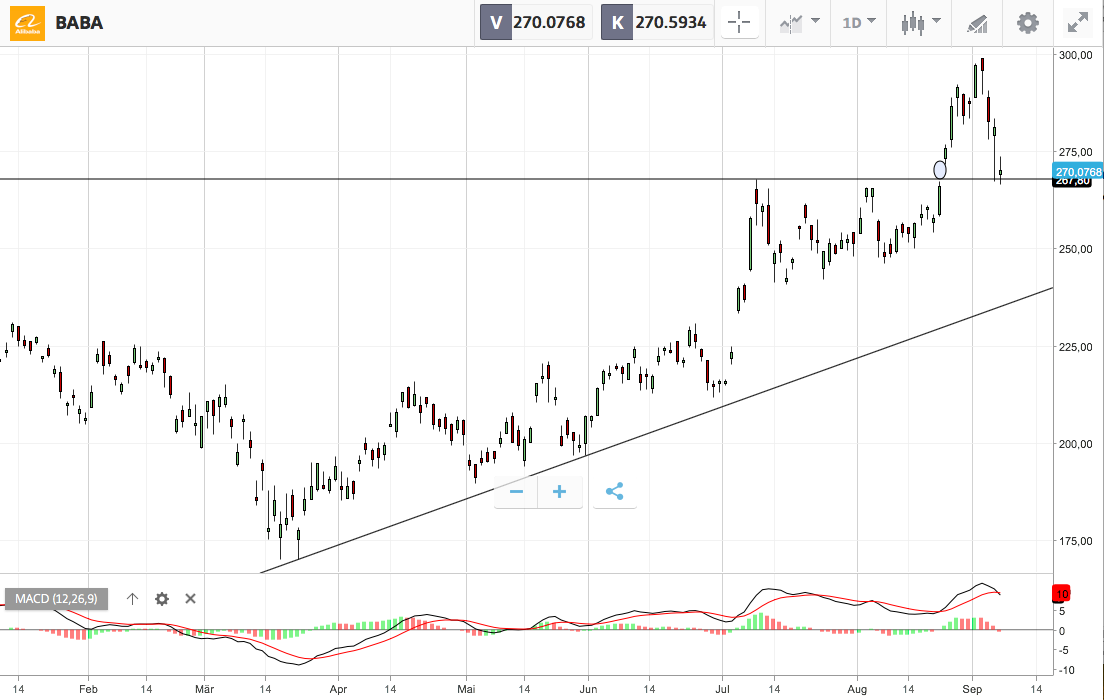Remove the MACD indicator
This screenshot has height=700, width=1104.
coord(190,599)
